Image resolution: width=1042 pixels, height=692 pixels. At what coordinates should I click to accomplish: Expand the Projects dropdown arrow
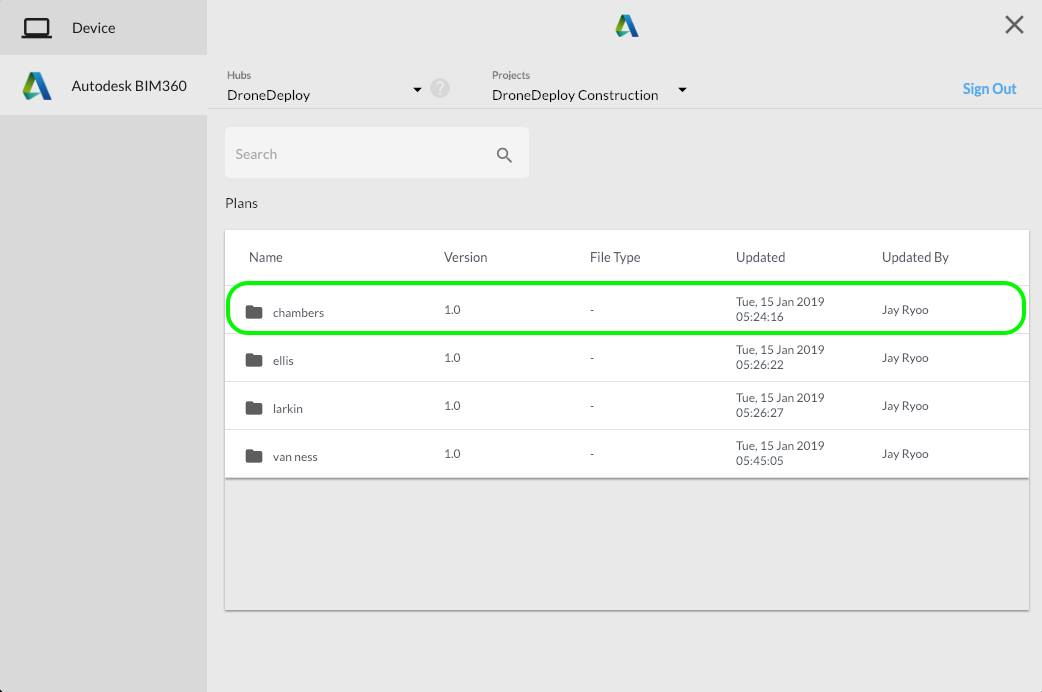[682, 90]
